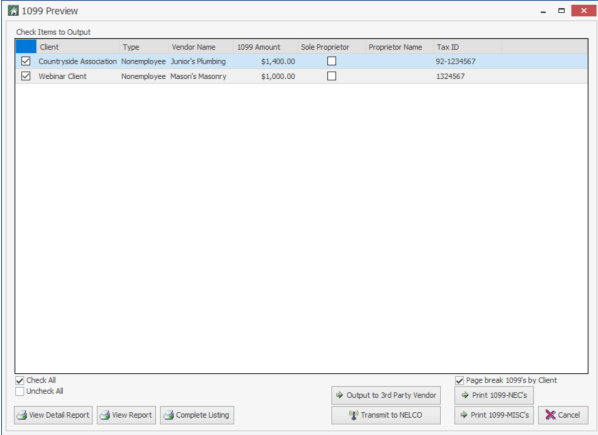Click the printer icon on View Report
Image resolution: width=598 pixels, height=435 pixels.
pos(105,415)
